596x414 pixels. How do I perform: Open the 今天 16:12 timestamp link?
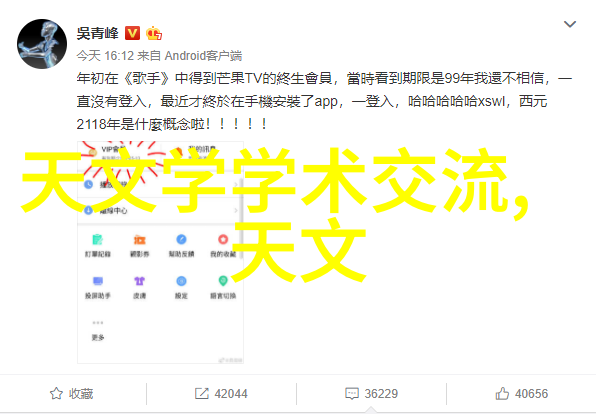pyautogui.click(x=105, y=56)
